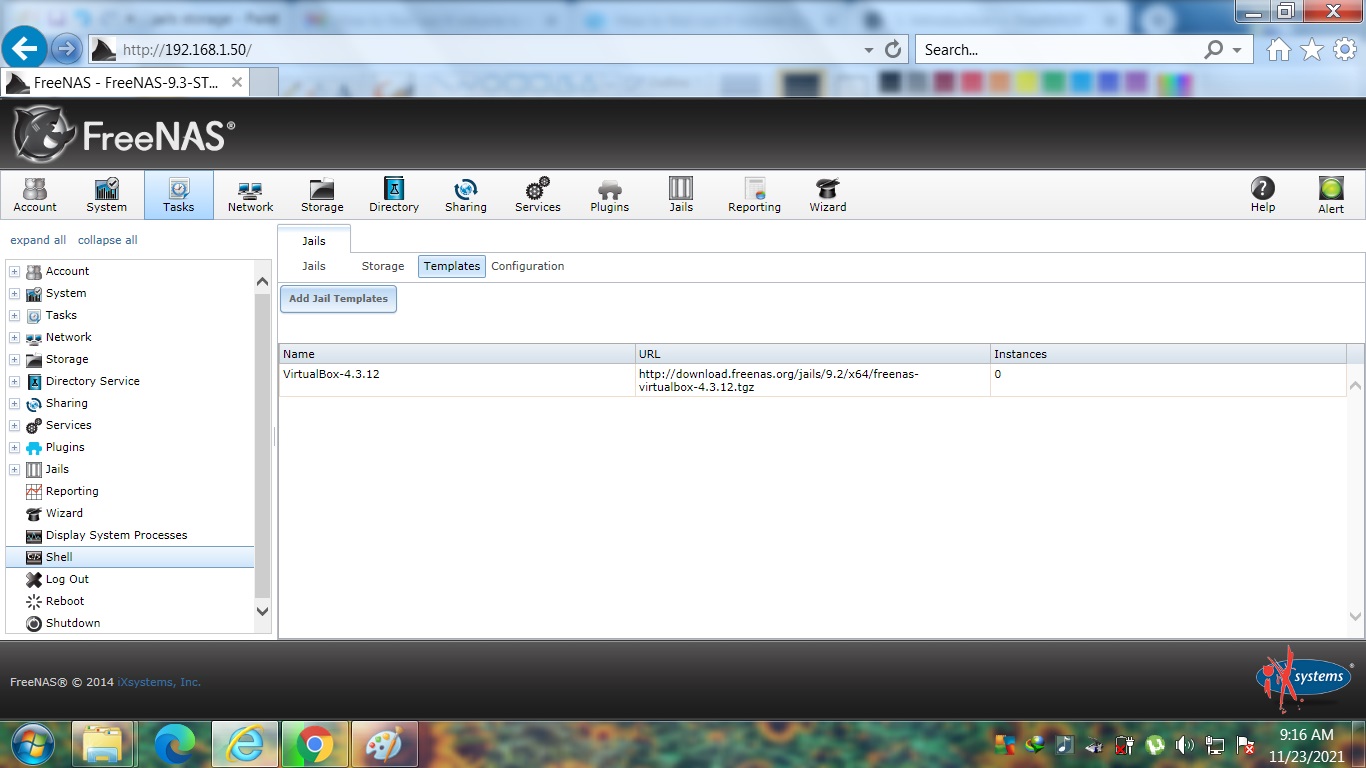Click the iXsystems logo in footer
The width and height of the screenshot is (1366, 768).
point(1304,679)
